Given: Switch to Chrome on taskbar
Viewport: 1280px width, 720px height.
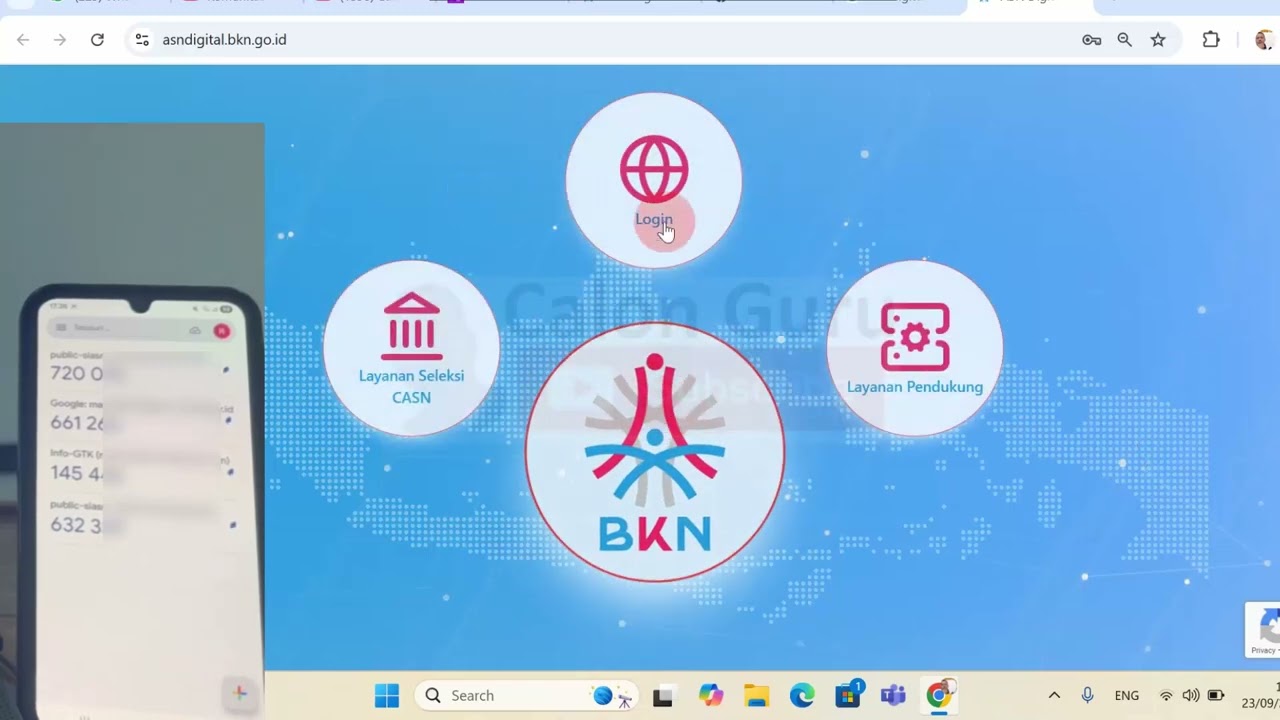Looking at the screenshot, I should tap(939, 695).
